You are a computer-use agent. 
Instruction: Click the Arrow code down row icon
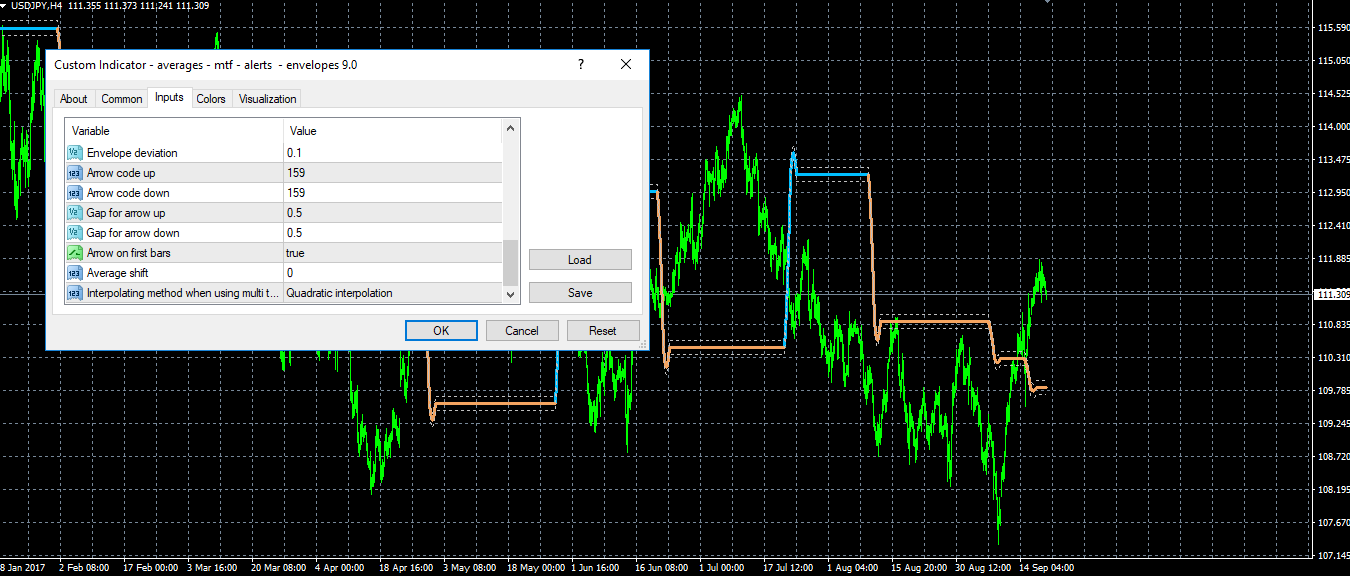(75, 193)
